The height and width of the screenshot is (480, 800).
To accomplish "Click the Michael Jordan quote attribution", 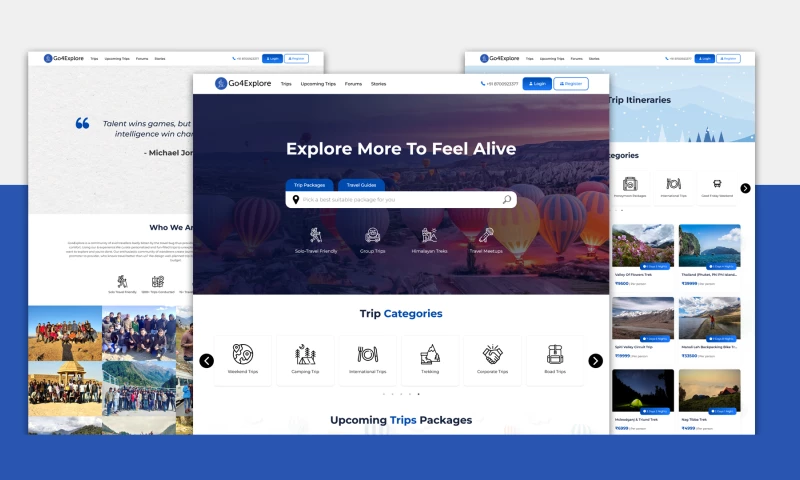I will (x=168, y=153).
